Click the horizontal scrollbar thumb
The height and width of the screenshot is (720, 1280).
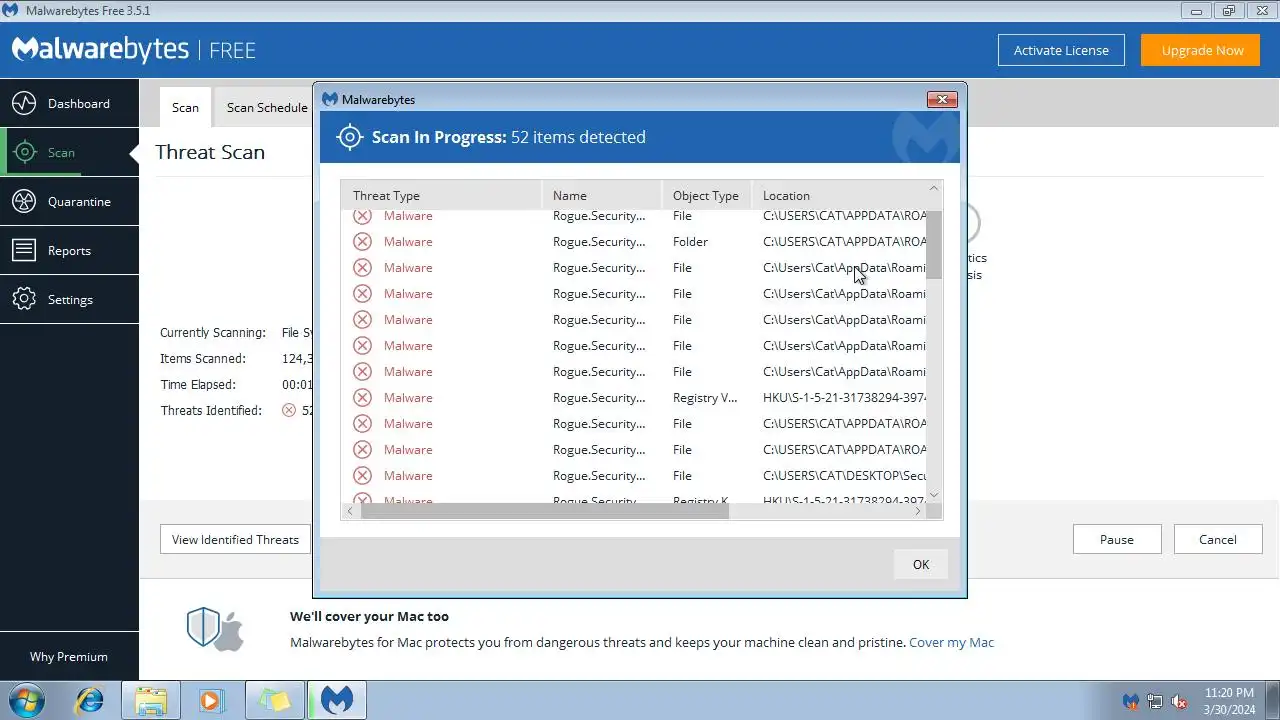(545, 511)
